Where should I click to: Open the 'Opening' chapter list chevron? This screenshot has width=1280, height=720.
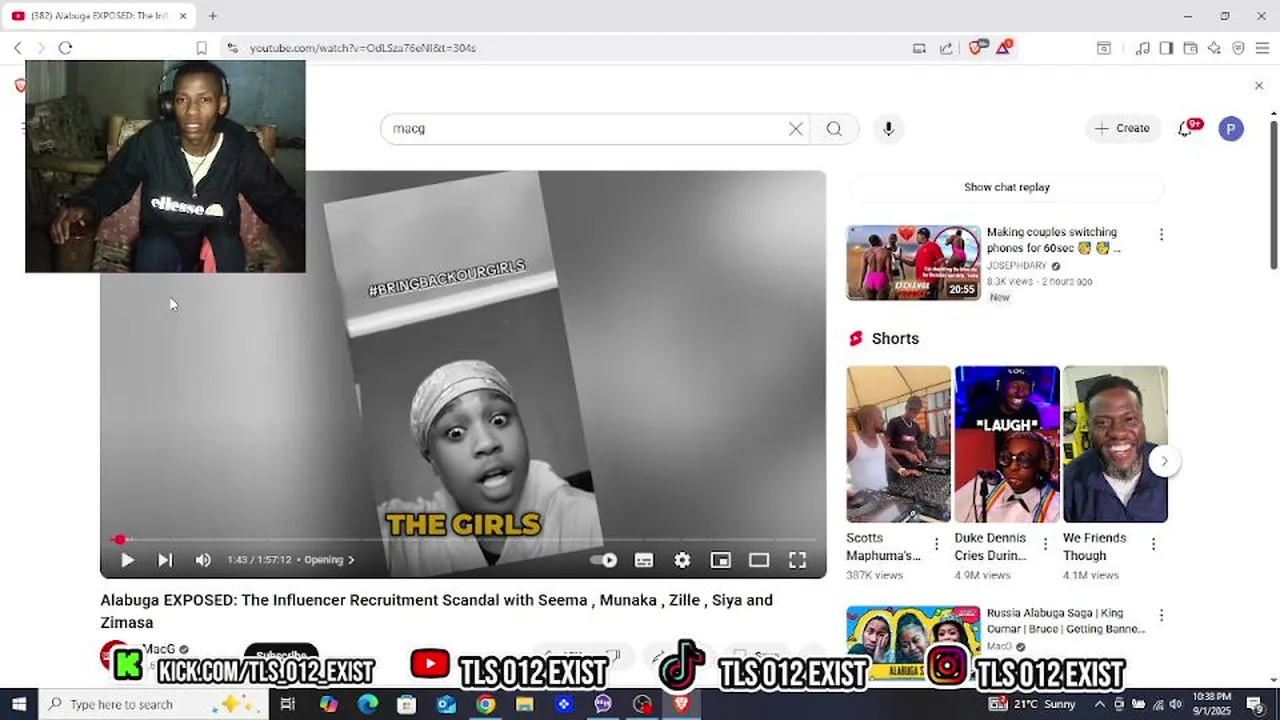coord(351,560)
